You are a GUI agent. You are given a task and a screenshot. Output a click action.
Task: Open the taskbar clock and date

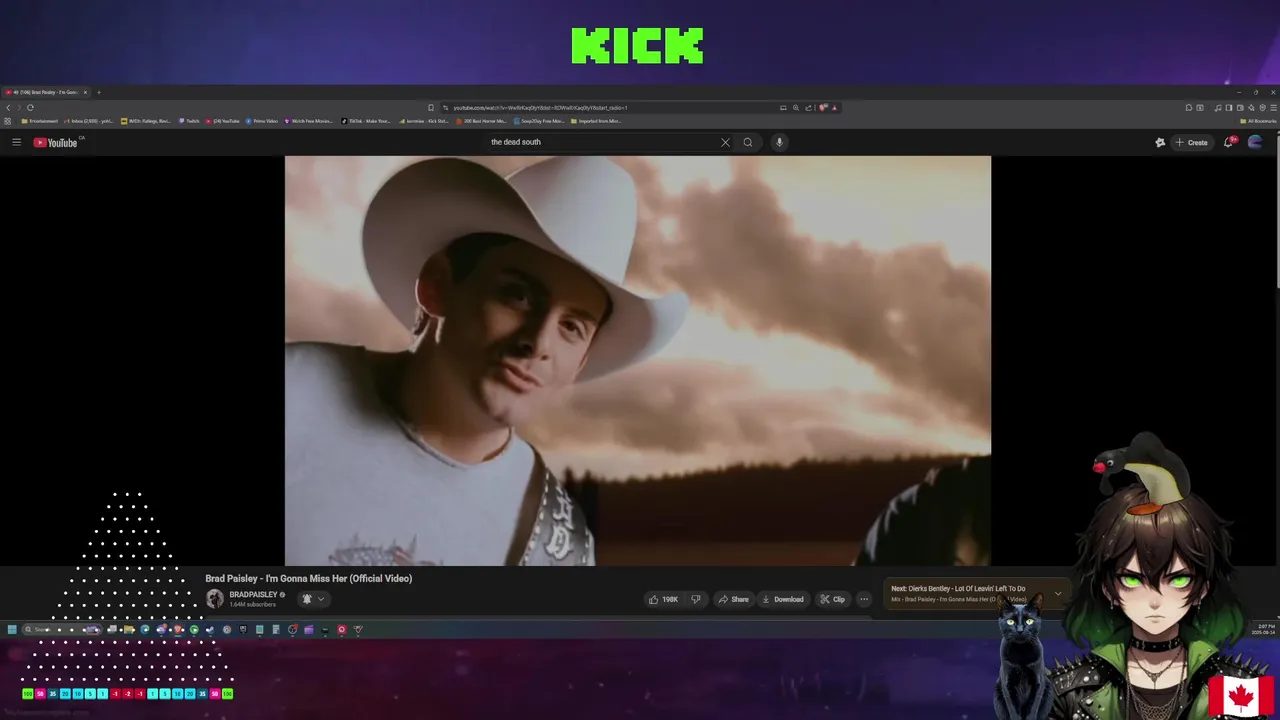(1262, 629)
